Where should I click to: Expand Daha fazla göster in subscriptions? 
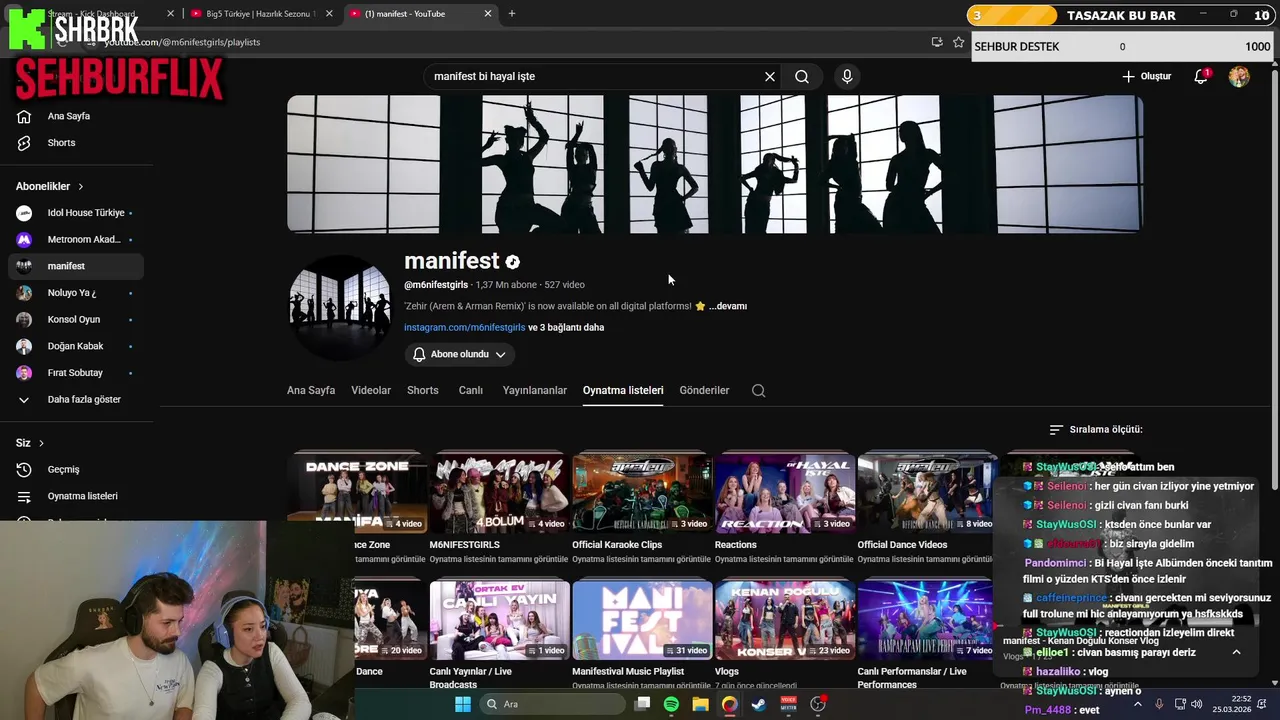coord(76,400)
